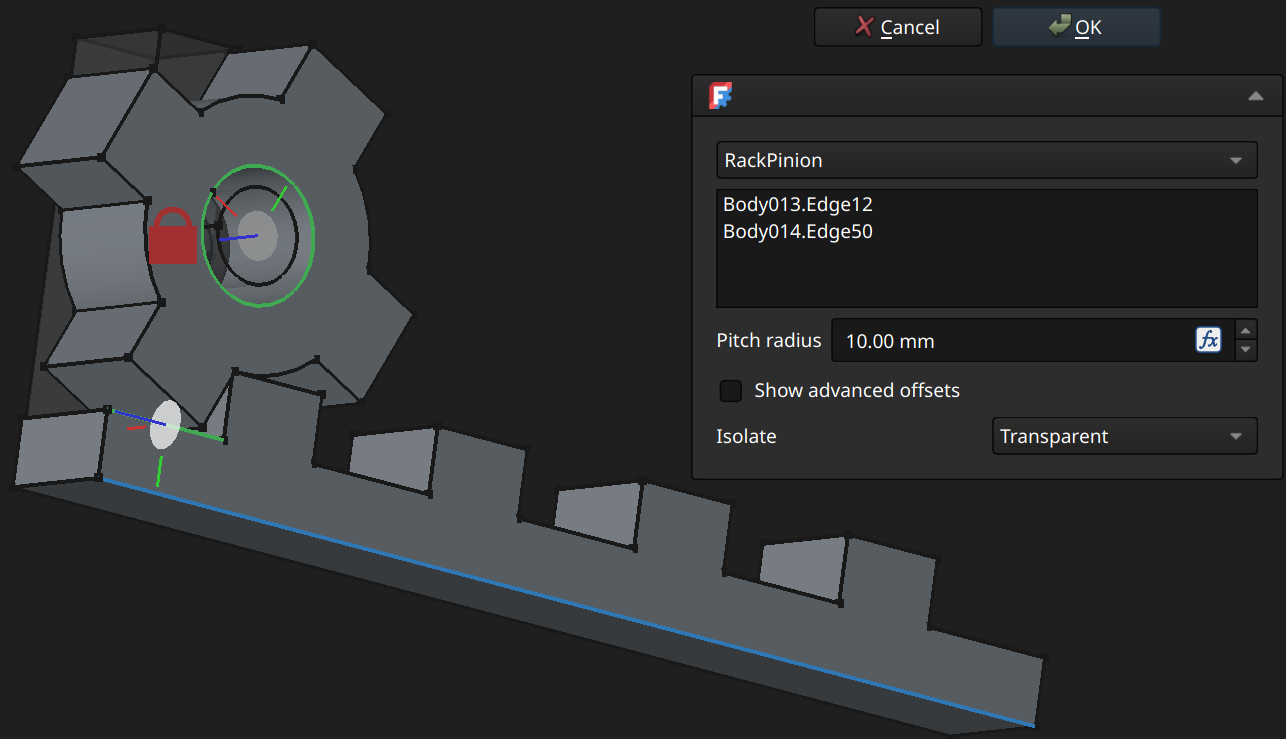Open the Isolate Transparent dropdown
Screen dimensions: 1286x739
[1124, 436]
